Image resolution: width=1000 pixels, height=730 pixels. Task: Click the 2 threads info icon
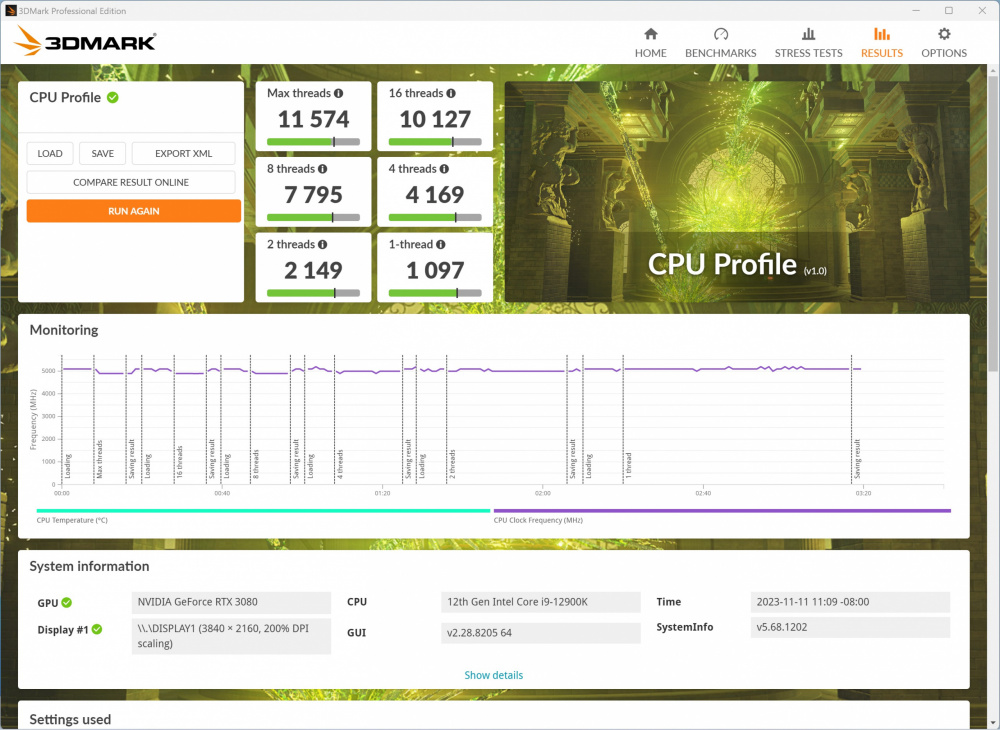tap(323, 245)
